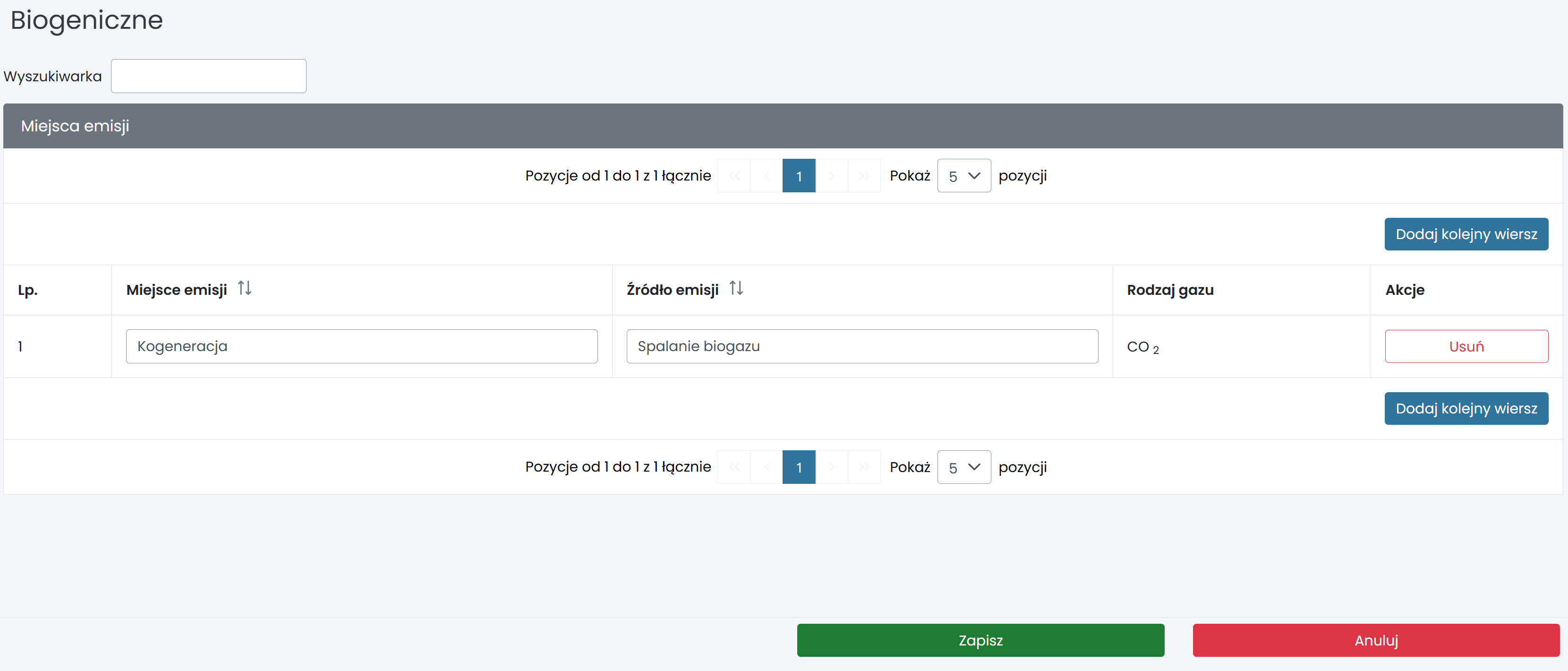Go to next page in top pagination
The height and width of the screenshot is (671, 1568).
tap(832, 176)
